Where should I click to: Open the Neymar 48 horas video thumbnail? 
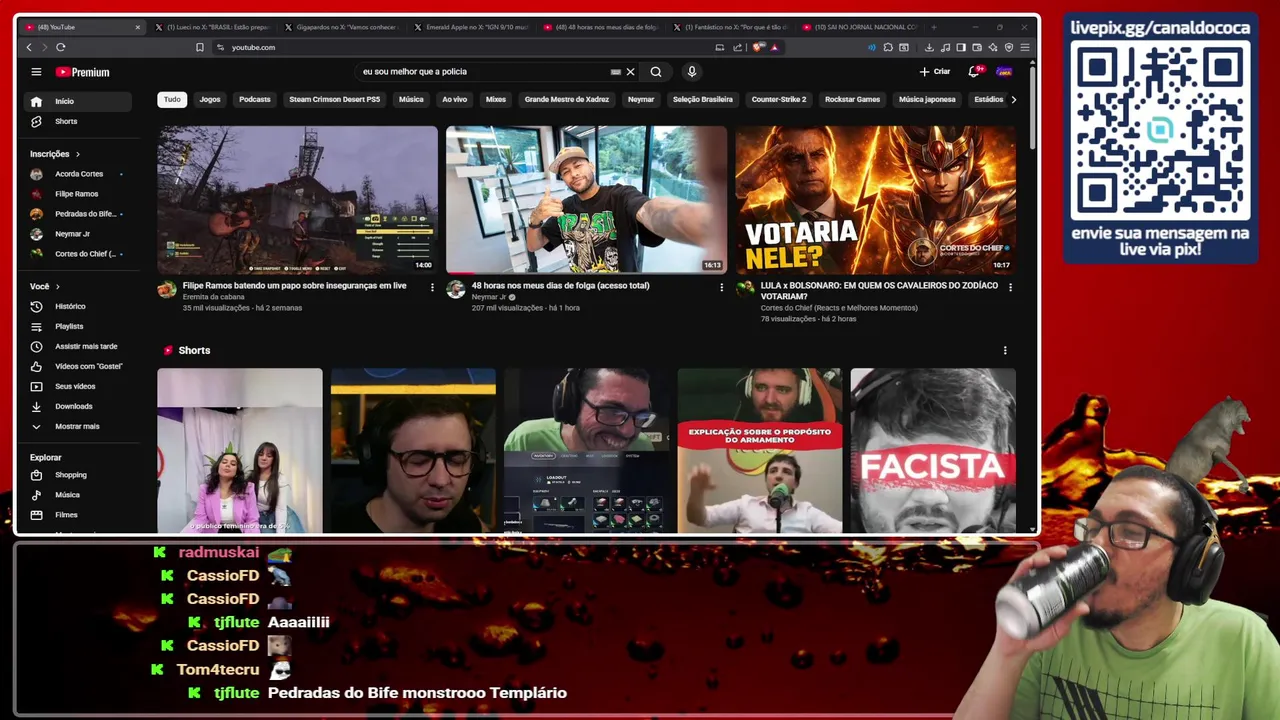point(586,200)
